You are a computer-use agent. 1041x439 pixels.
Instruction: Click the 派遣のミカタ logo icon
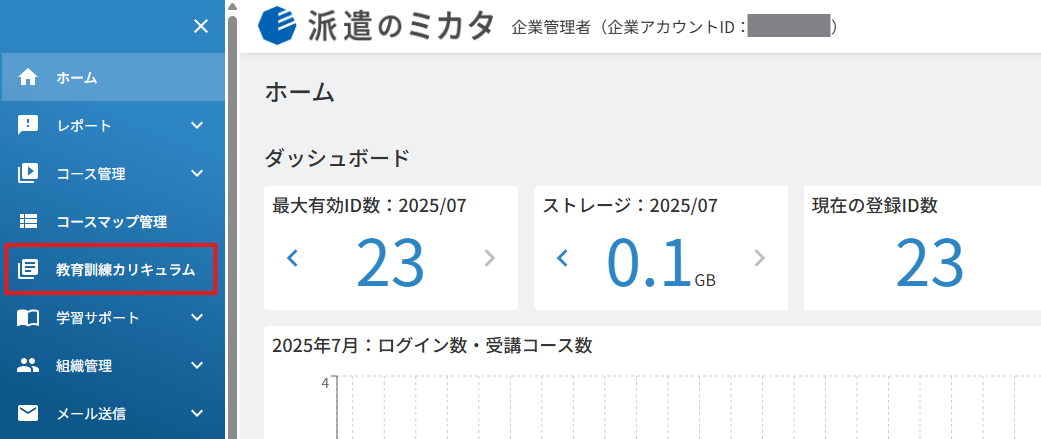tap(278, 26)
